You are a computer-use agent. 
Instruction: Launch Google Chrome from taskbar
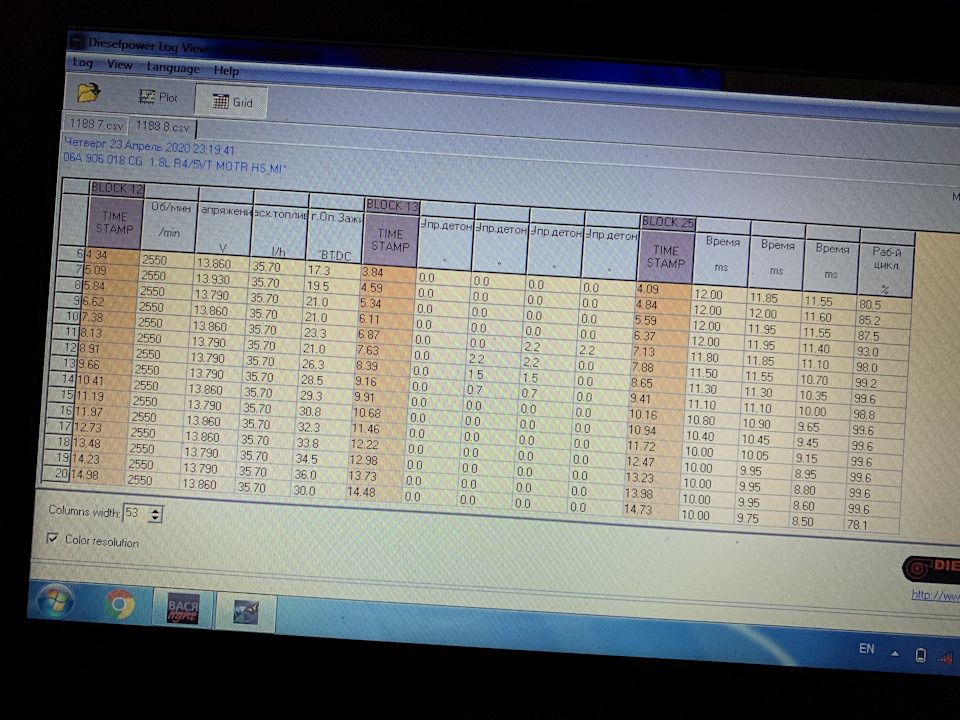click(119, 604)
